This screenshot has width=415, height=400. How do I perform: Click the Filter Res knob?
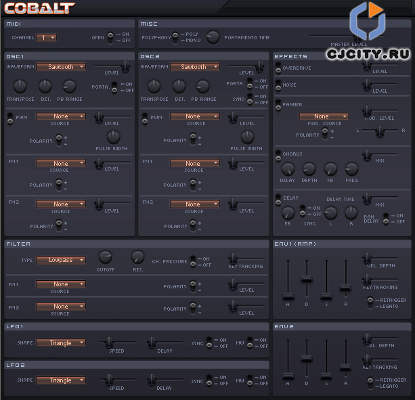[x=137, y=257]
